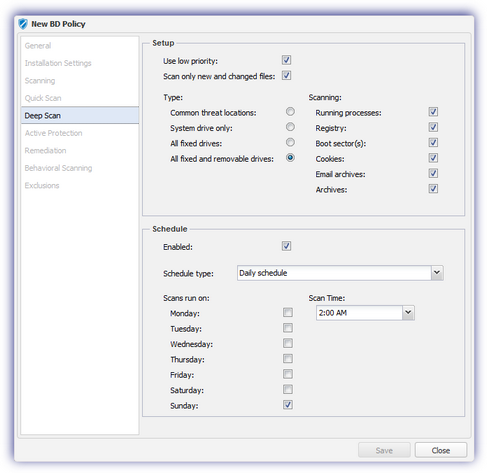The height and width of the screenshot is (473, 487).
Task: Uncheck Boot sector(s) scanning
Action: 433,143
